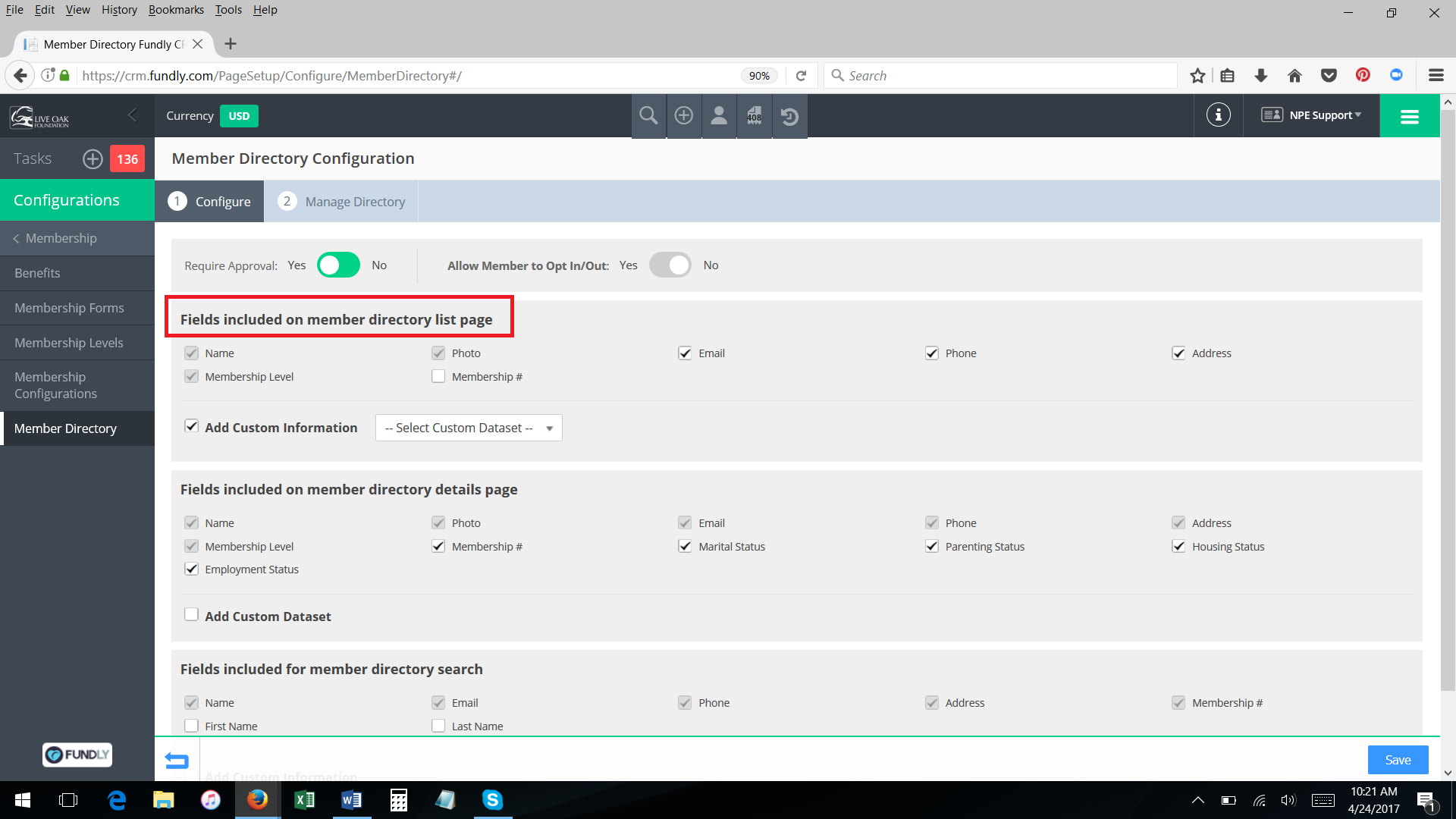The image size is (1456, 819).
Task: Open the Windows Start button
Action: click(x=23, y=800)
